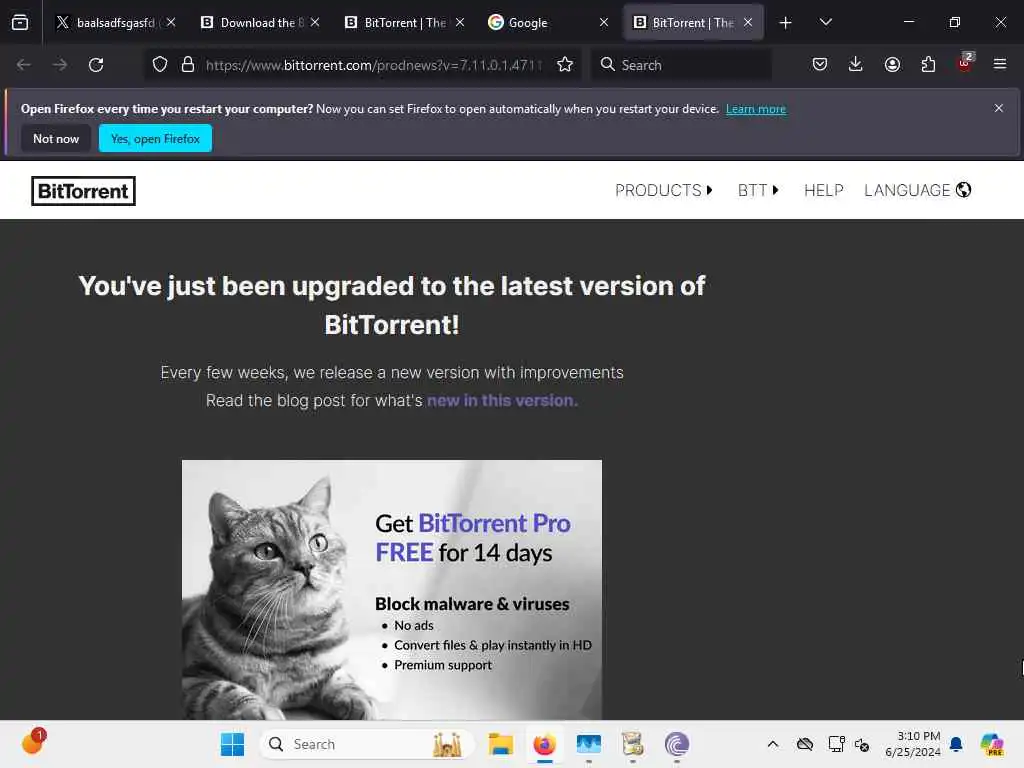This screenshot has width=1024, height=768.
Task: Click the BitTorrent logo
Action: (x=84, y=191)
